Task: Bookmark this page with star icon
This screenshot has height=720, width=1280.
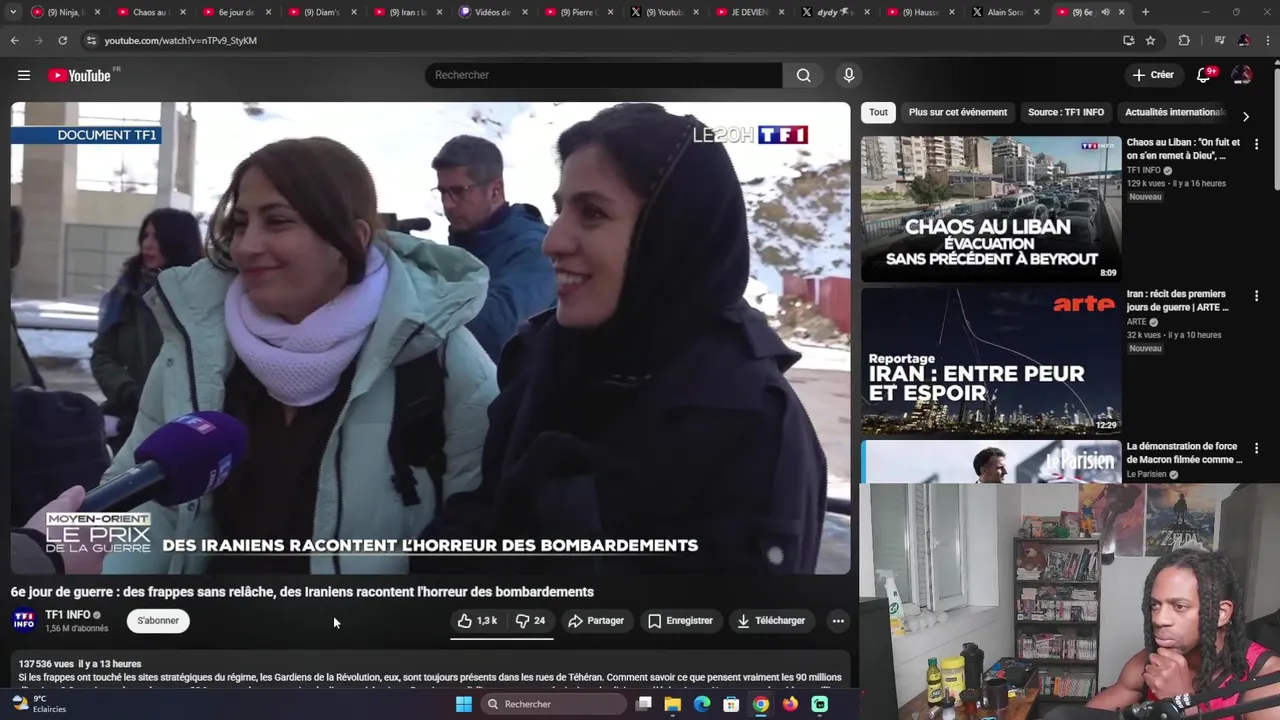Action: pyautogui.click(x=1151, y=40)
